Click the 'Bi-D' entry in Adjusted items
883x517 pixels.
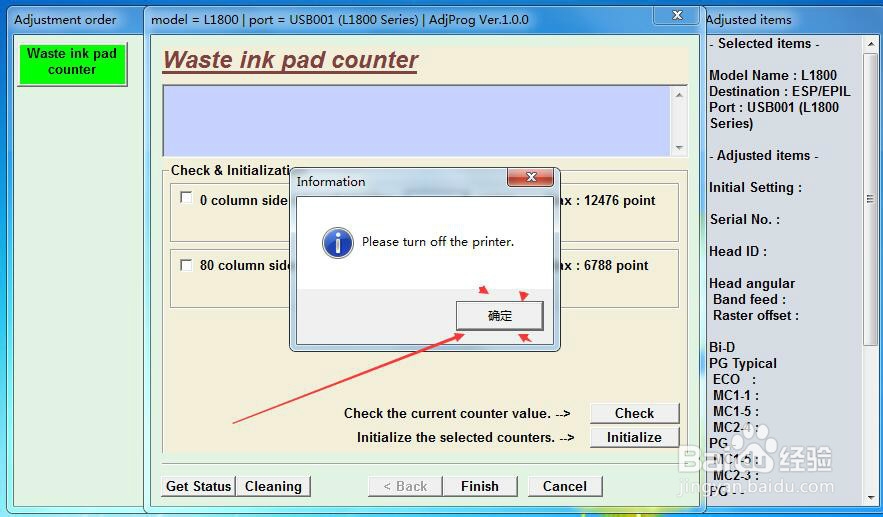[722, 347]
